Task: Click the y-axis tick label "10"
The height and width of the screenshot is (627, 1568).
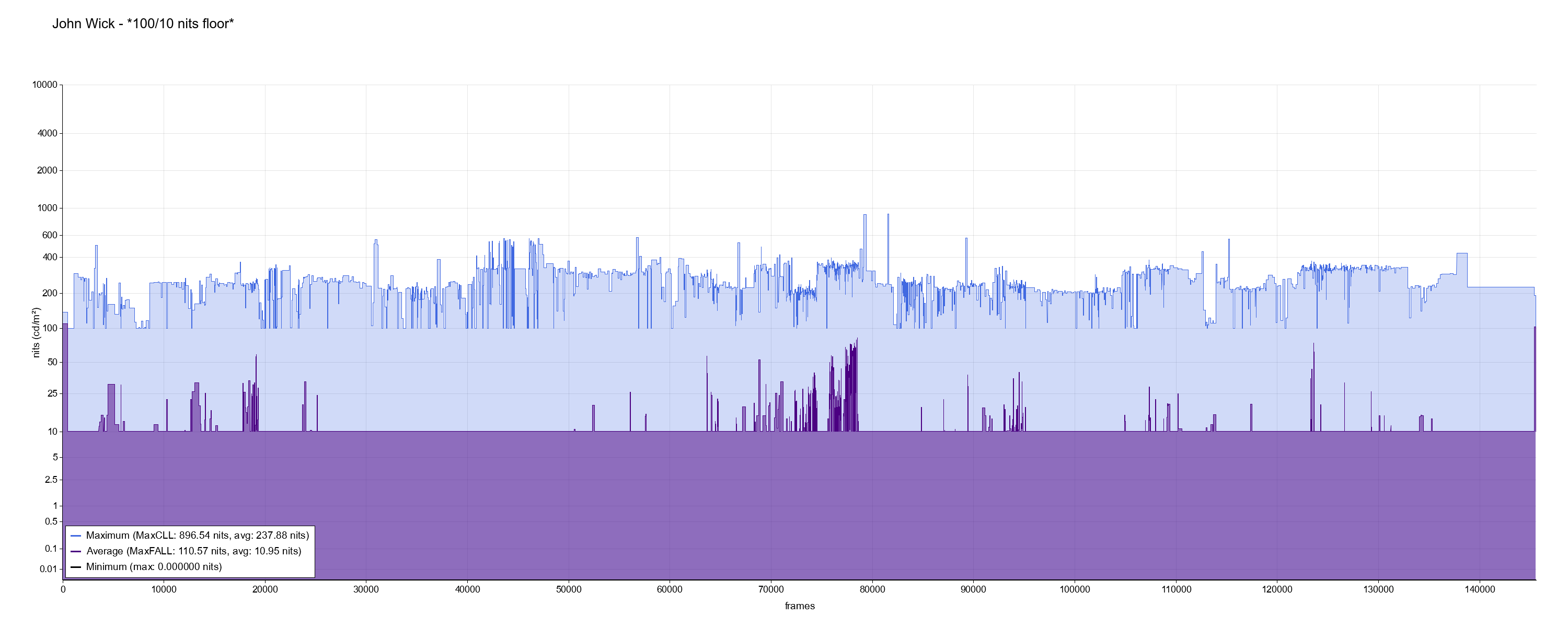Action: coord(52,432)
